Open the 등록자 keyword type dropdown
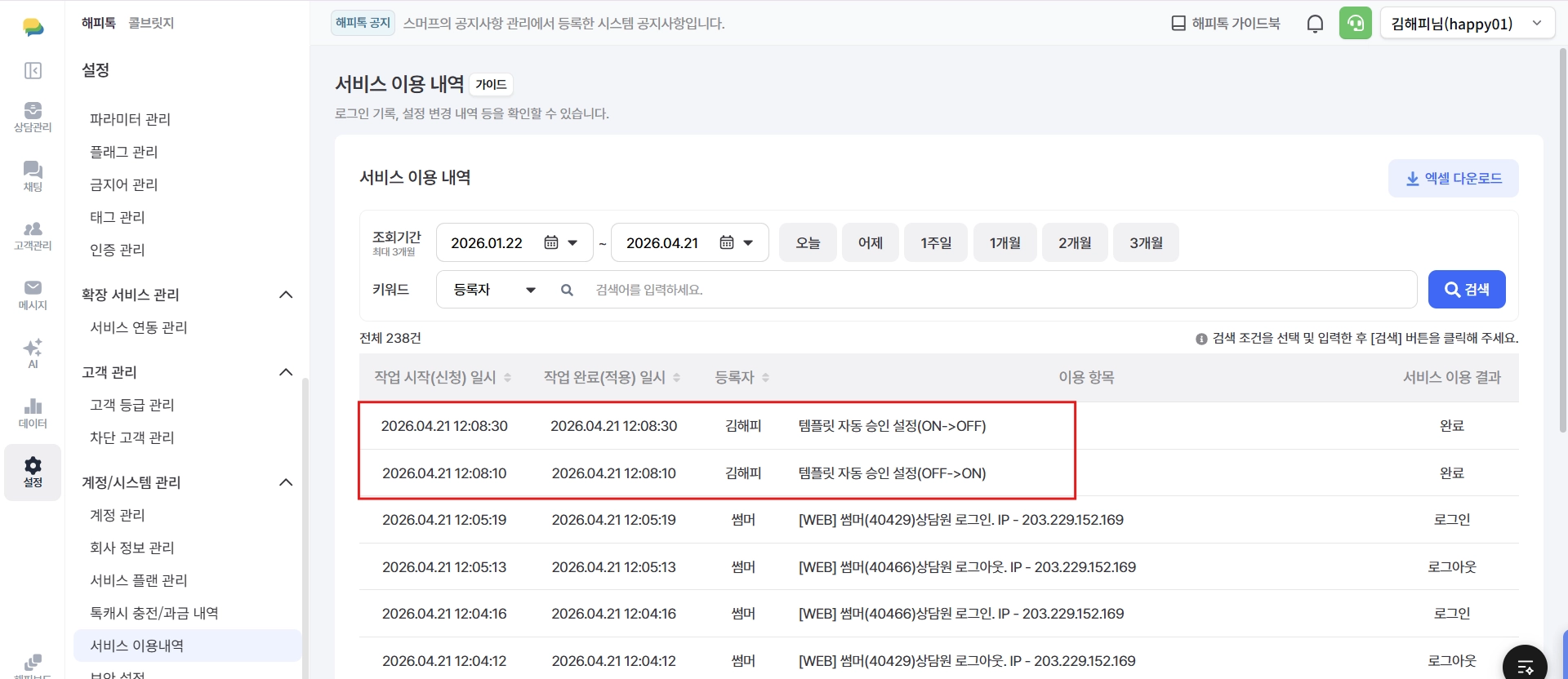Screen dimensions: 1568x679 click(x=494, y=290)
